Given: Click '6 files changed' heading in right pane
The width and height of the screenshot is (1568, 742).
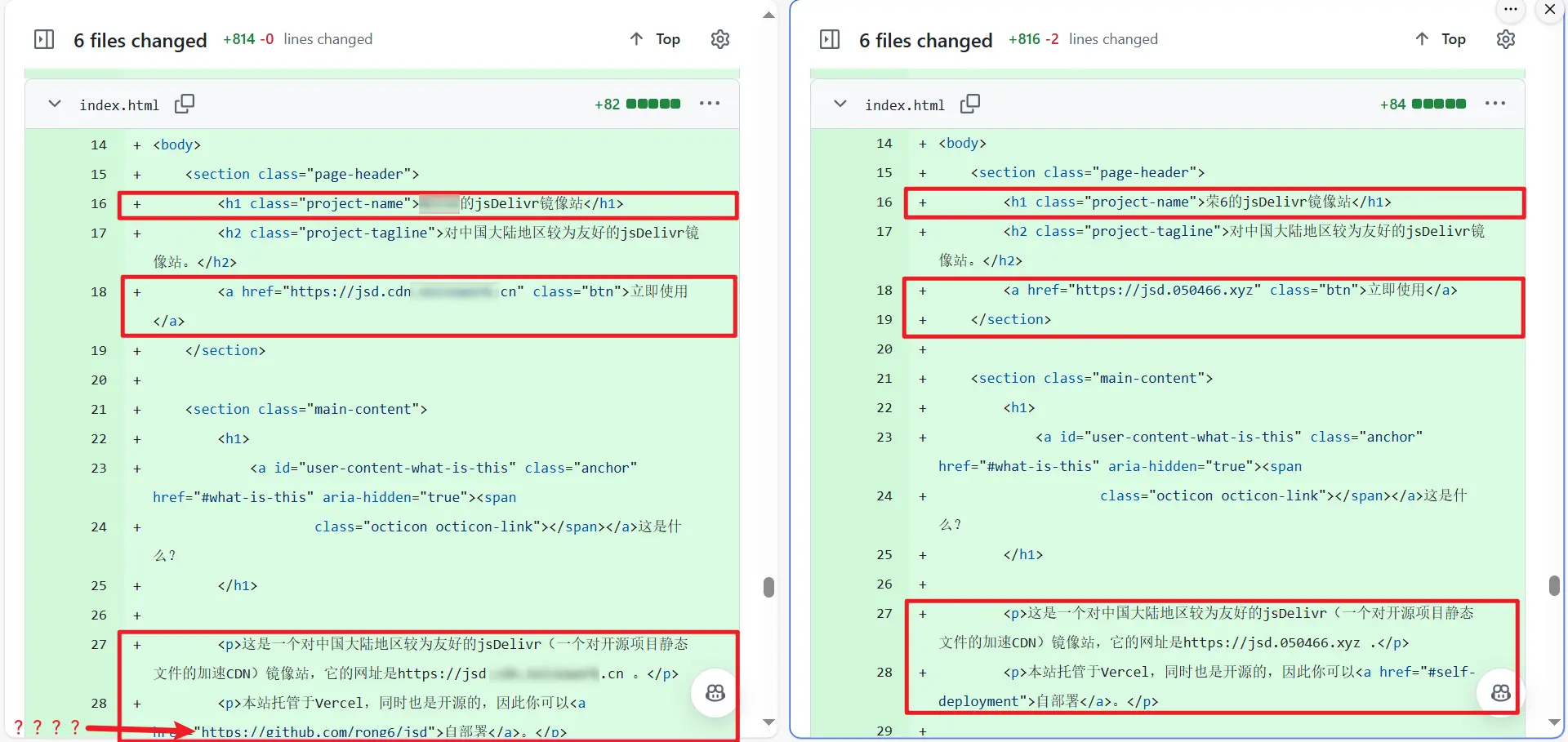Looking at the screenshot, I should point(926,40).
